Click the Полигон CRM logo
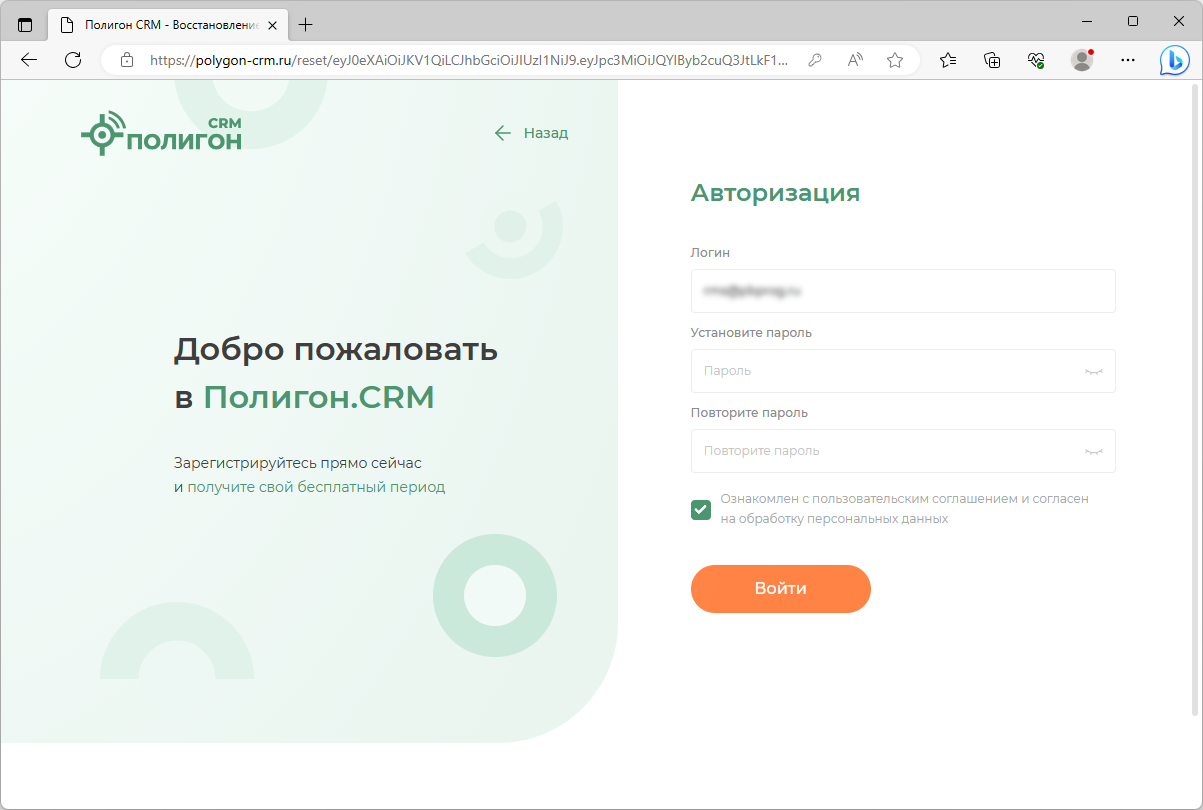1203x810 pixels. (161, 134)
